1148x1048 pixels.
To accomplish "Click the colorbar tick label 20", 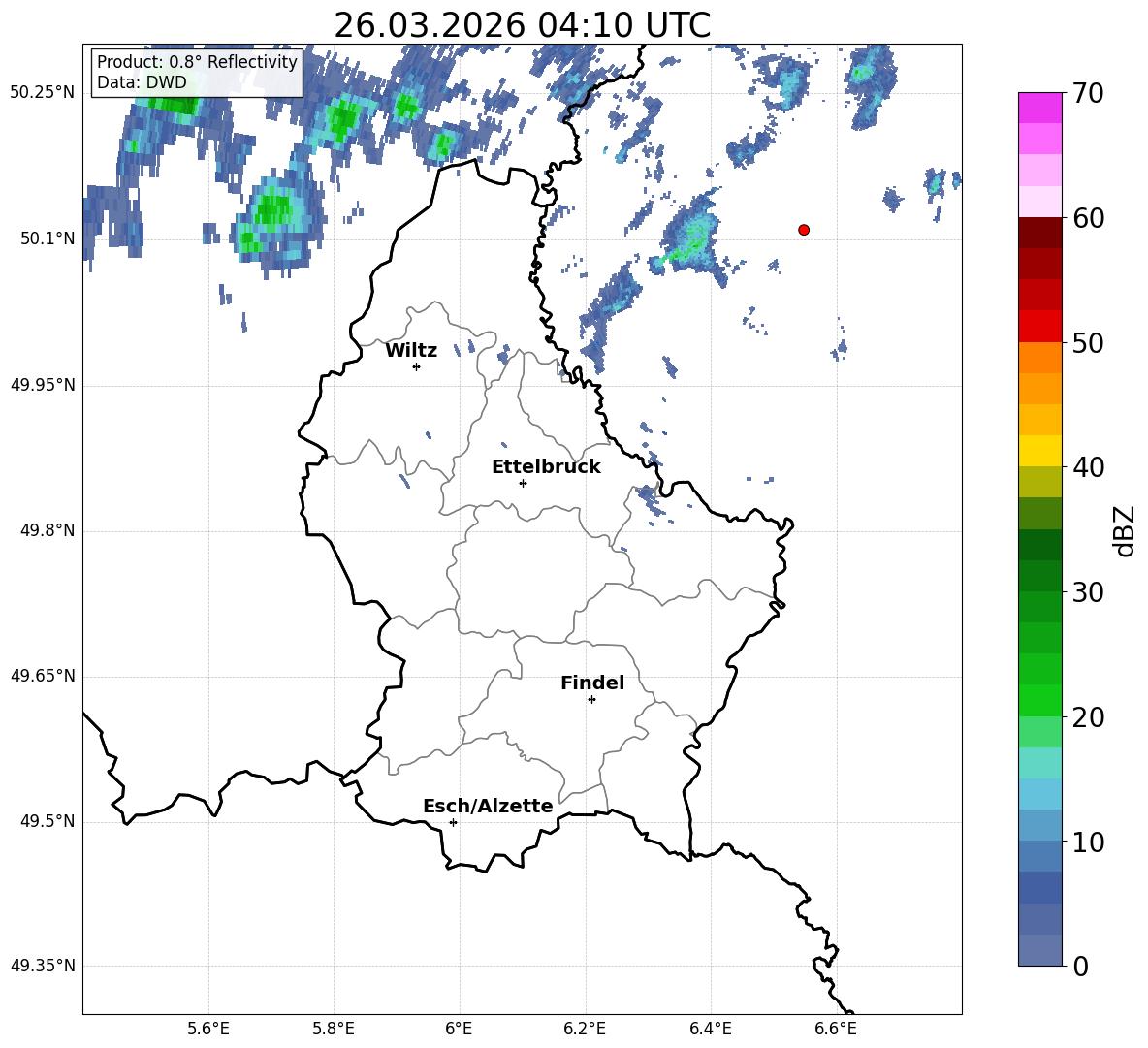I will 1088,717.
